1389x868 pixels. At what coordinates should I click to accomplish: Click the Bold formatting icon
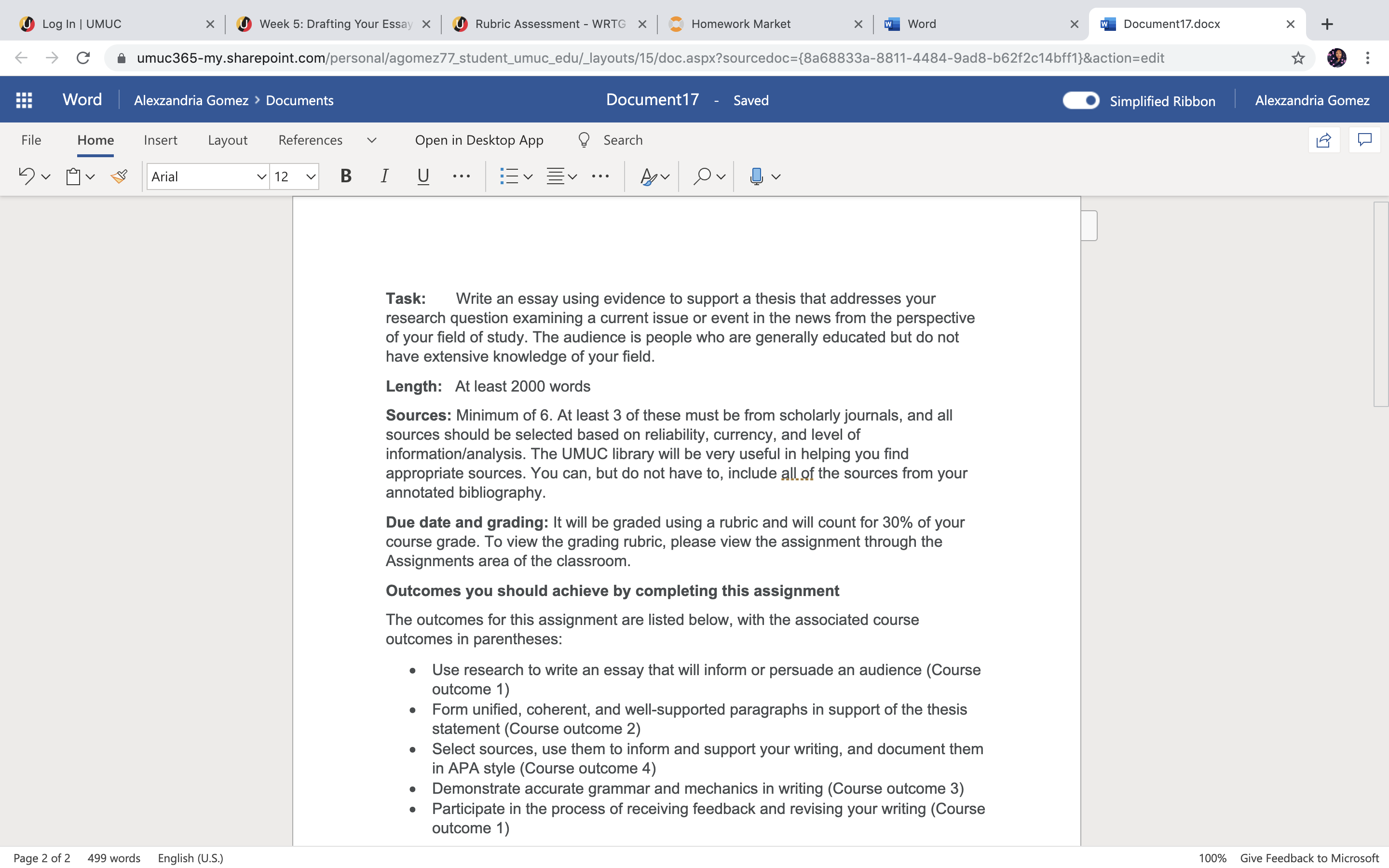[x=345, y=176]
